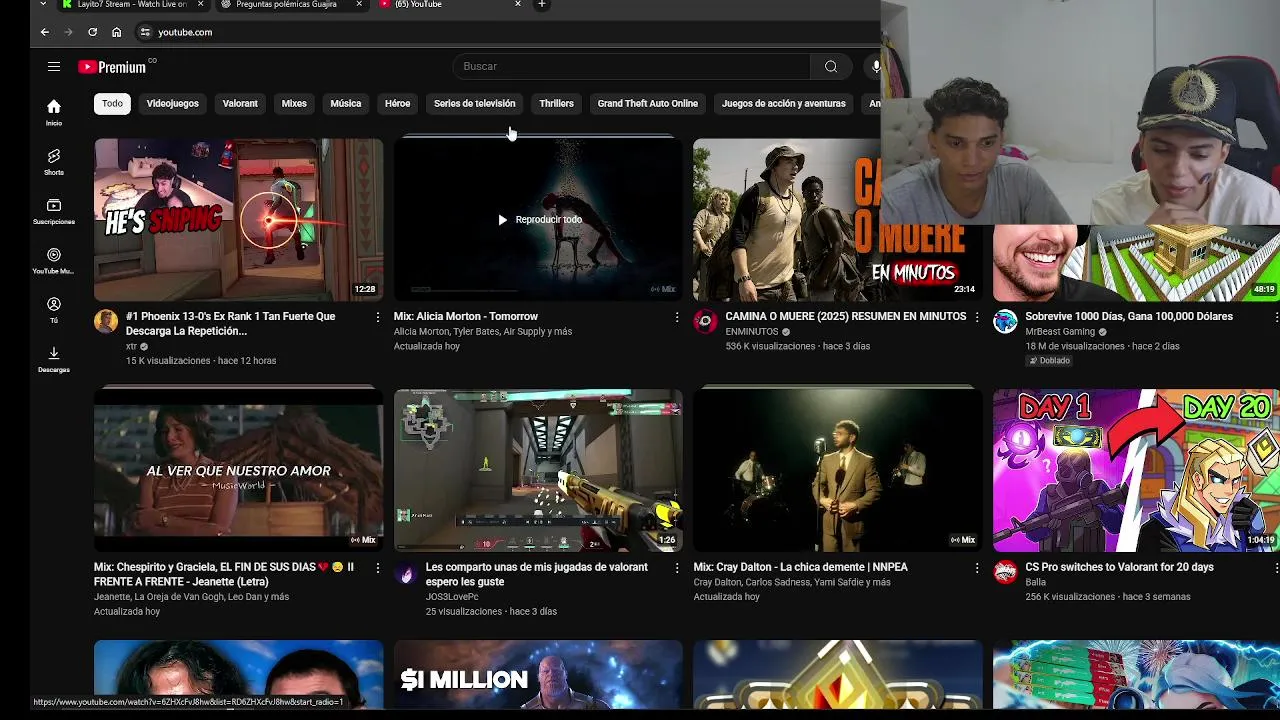Viewport: 1280px width, 720px height.
Task: Select the Series de televisión chip
Action: [x=475, y=103]
